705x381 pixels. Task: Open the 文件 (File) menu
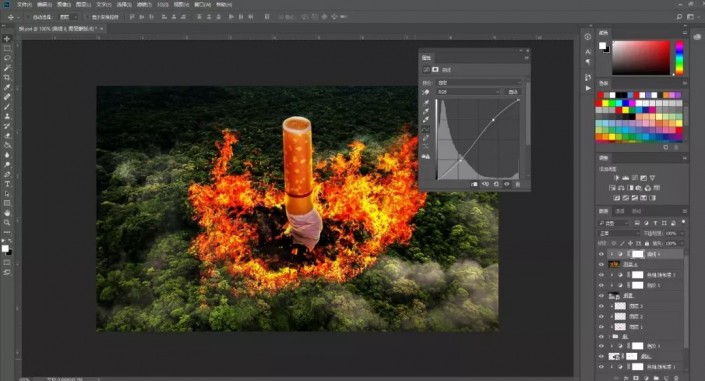point(24,4)
